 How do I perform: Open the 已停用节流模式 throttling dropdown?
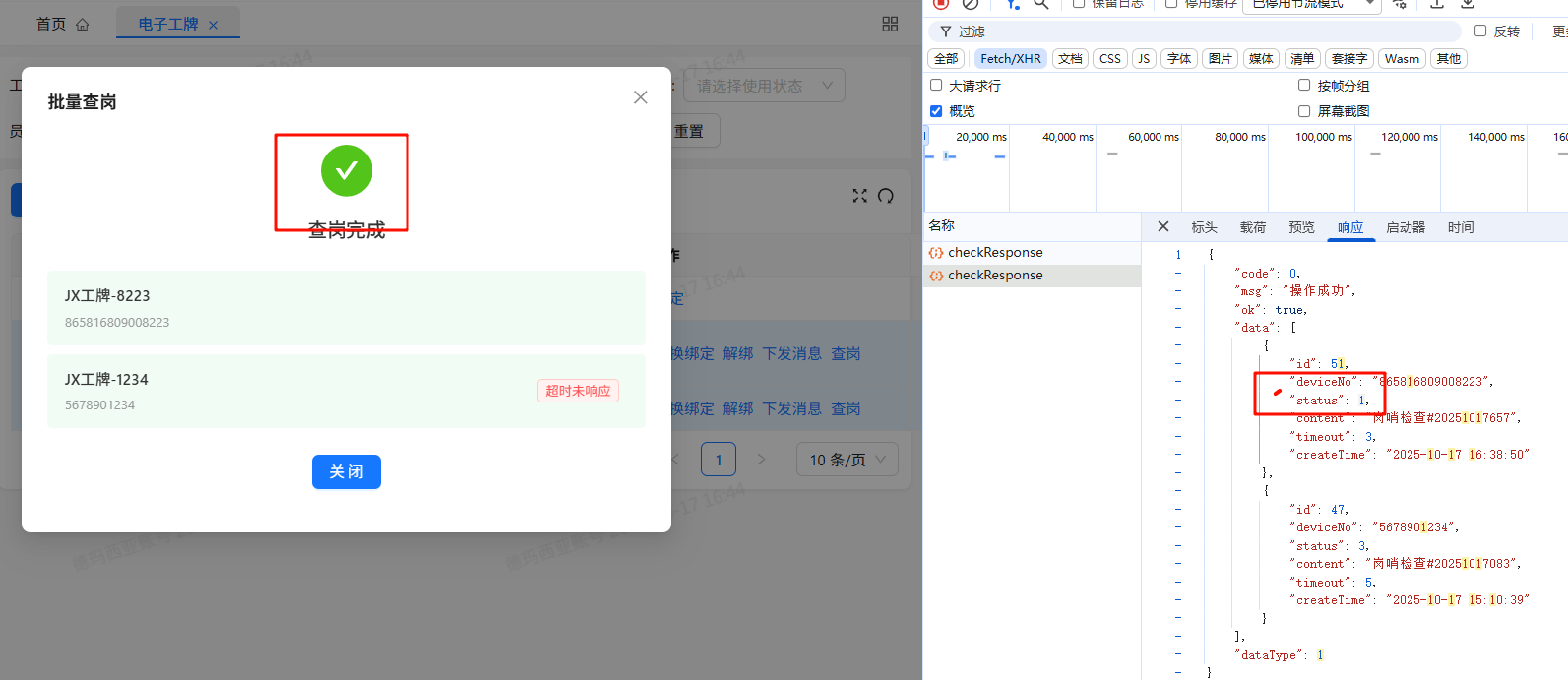(x=1312, y=5)
